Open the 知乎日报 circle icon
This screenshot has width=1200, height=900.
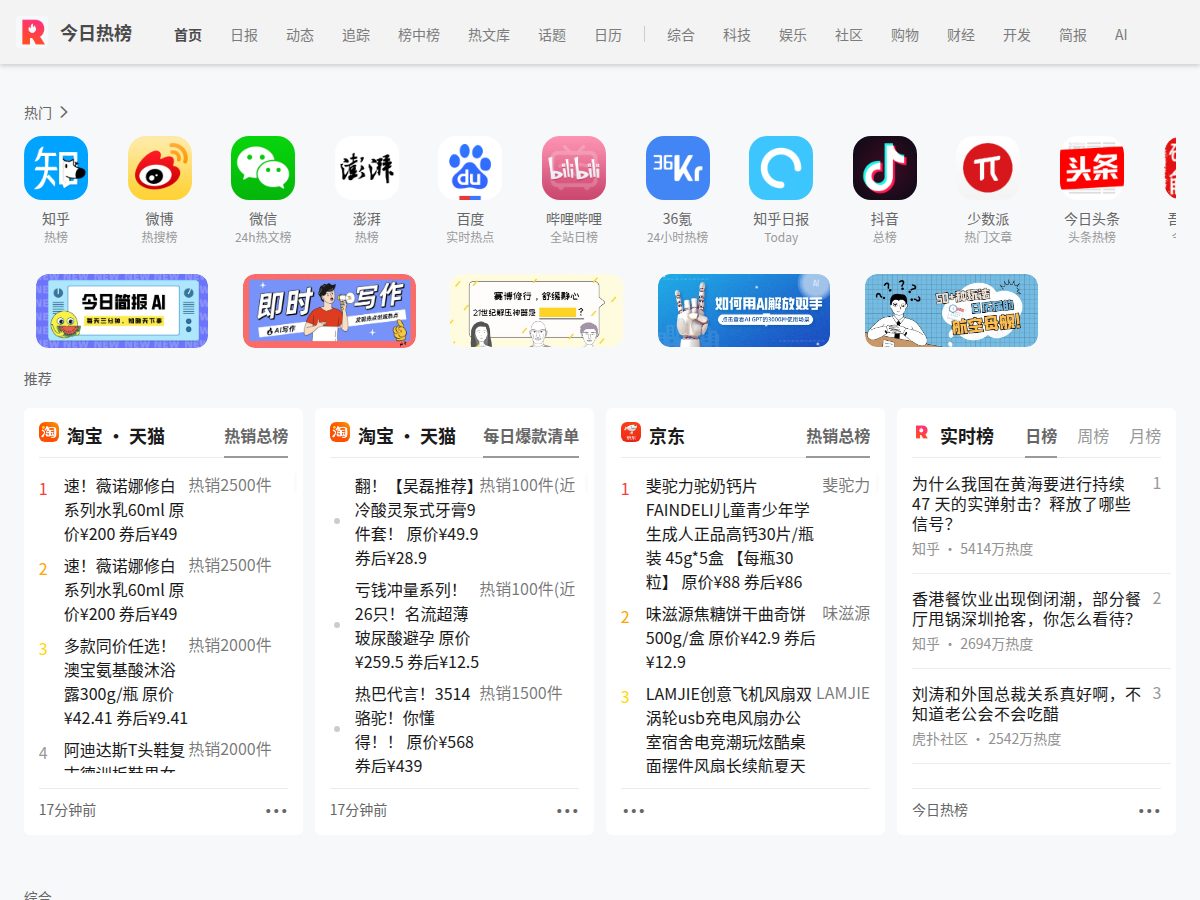[781, 168]
